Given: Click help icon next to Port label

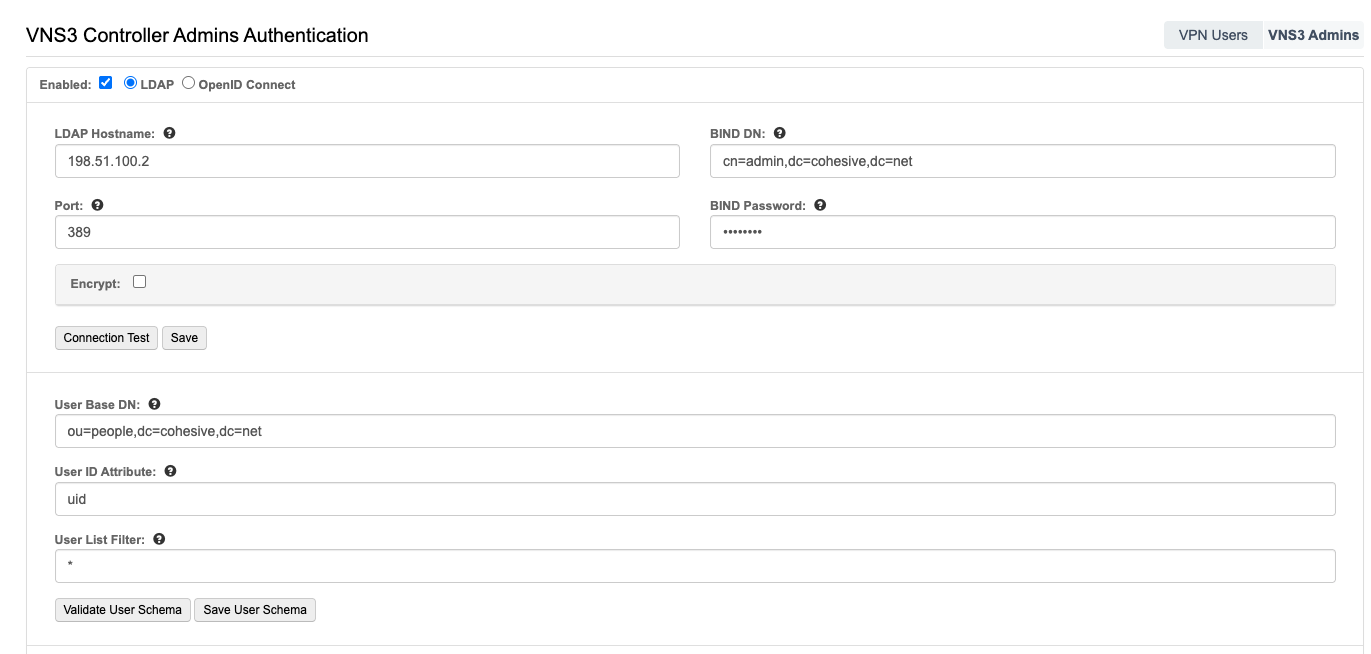Looking at the screenshot, I should pos(97,205).
